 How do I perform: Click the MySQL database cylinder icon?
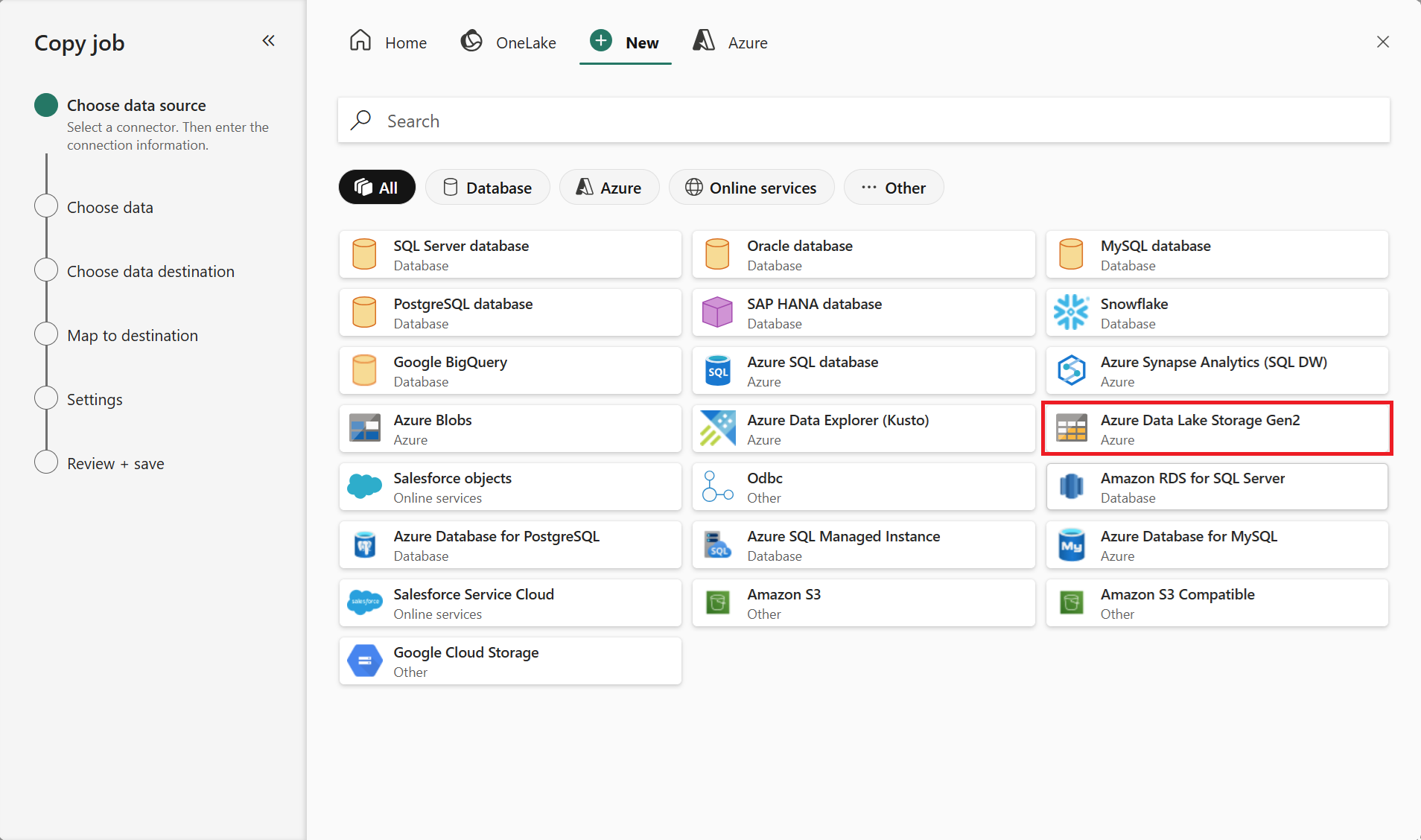pos(1071,255)
